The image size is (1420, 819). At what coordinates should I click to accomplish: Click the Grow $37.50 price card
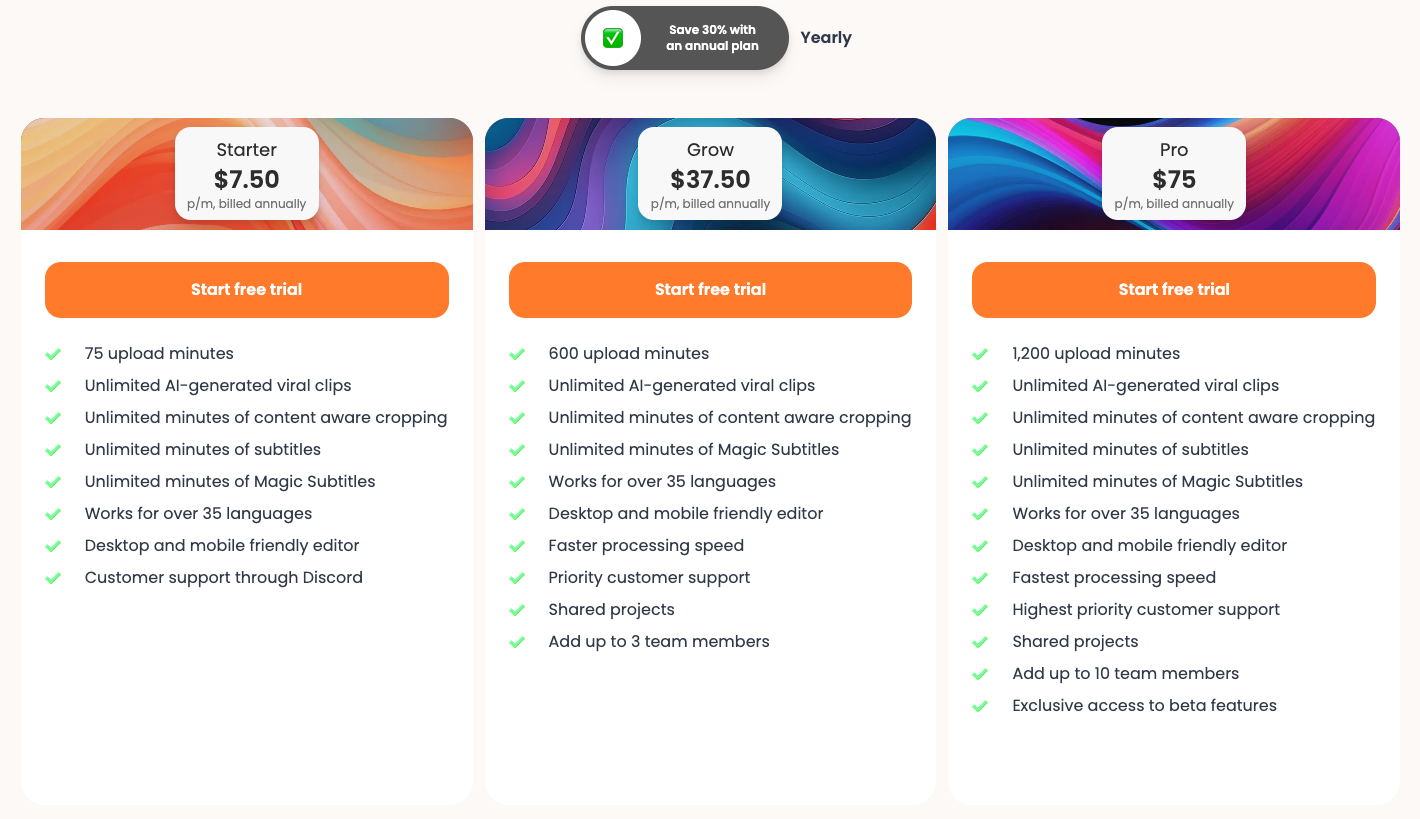[x=710, y=174]
